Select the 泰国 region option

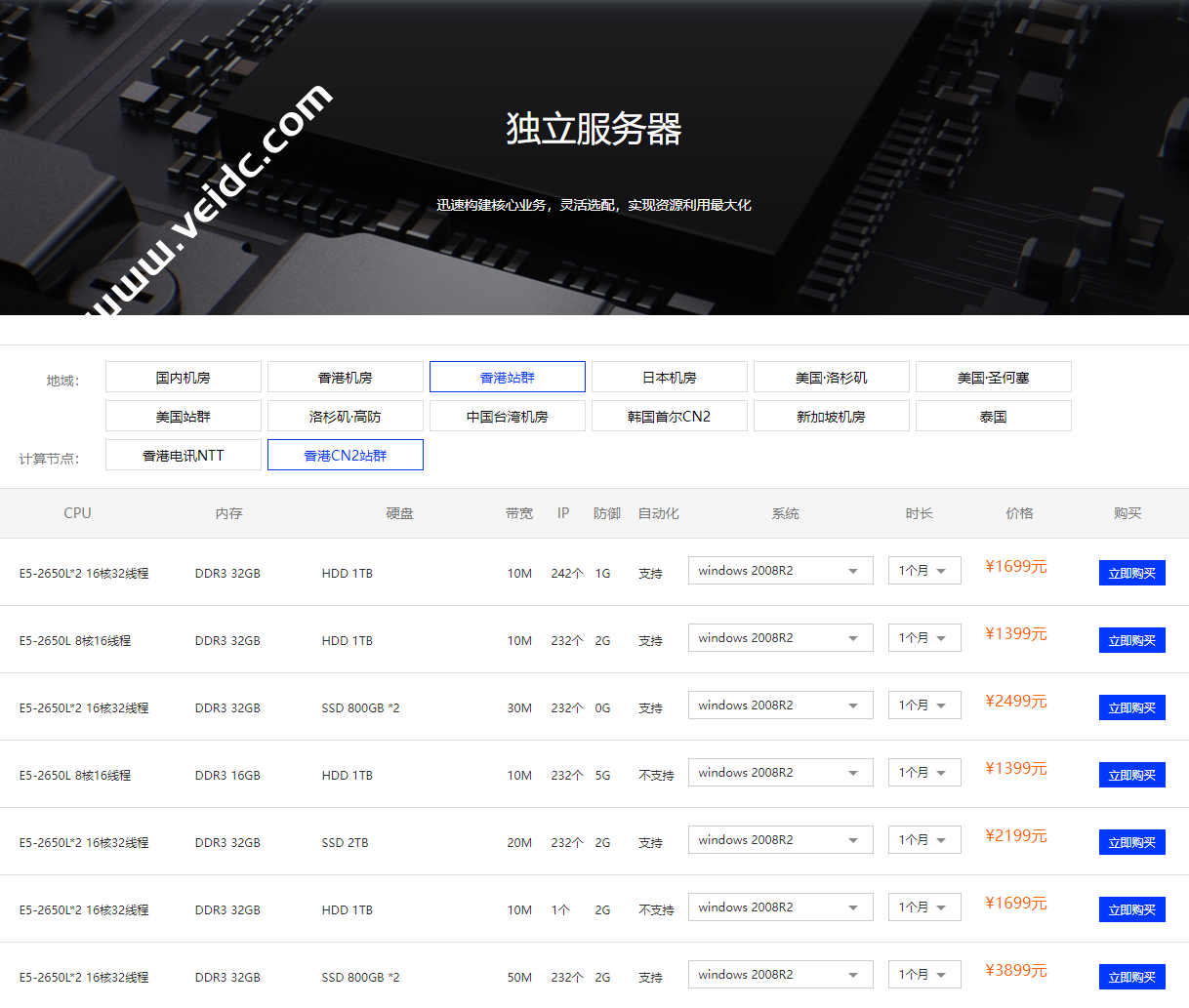click(x=993, y=416)
